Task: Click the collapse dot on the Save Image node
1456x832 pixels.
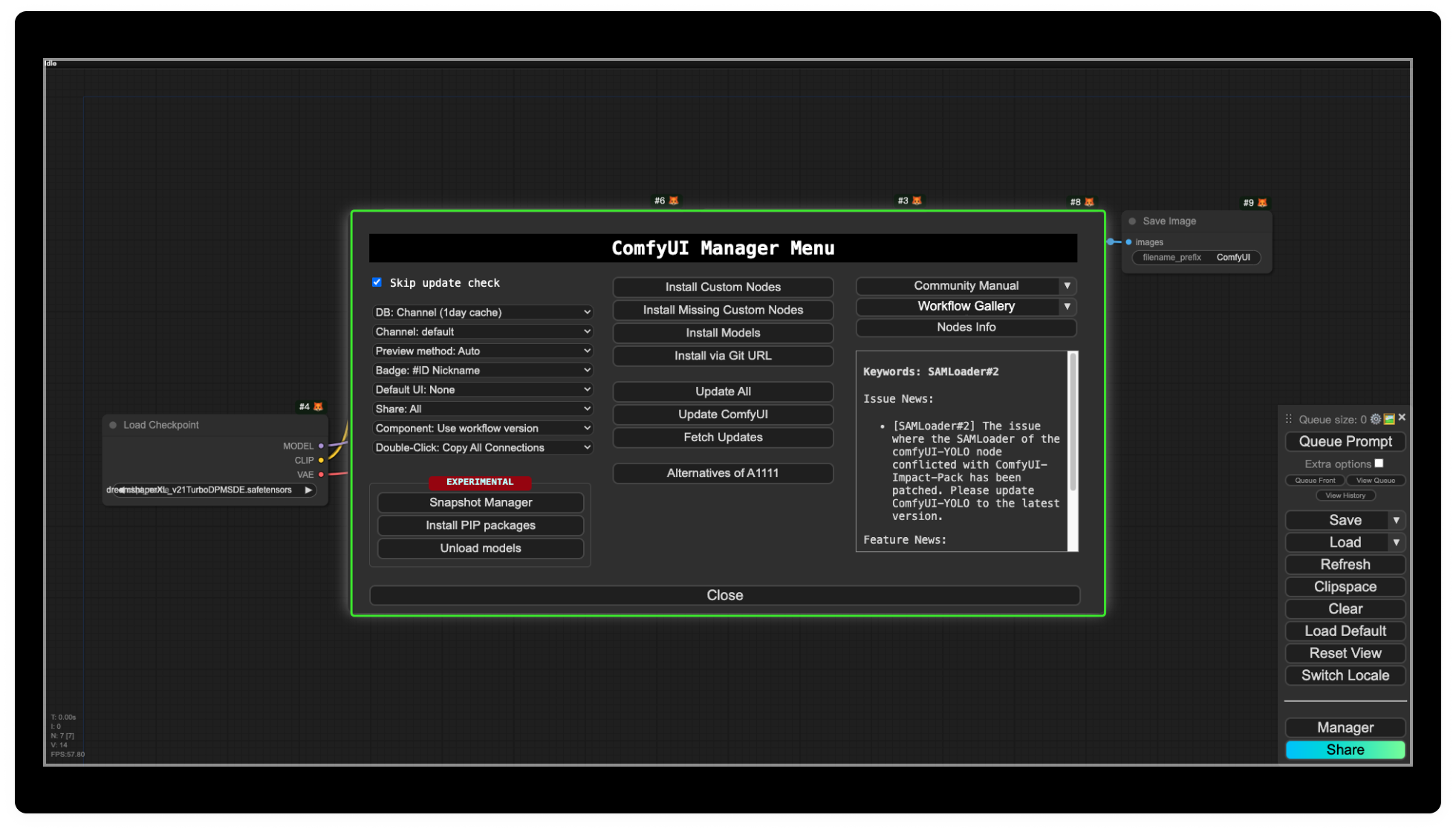Action: click(x=1132, y=221)
